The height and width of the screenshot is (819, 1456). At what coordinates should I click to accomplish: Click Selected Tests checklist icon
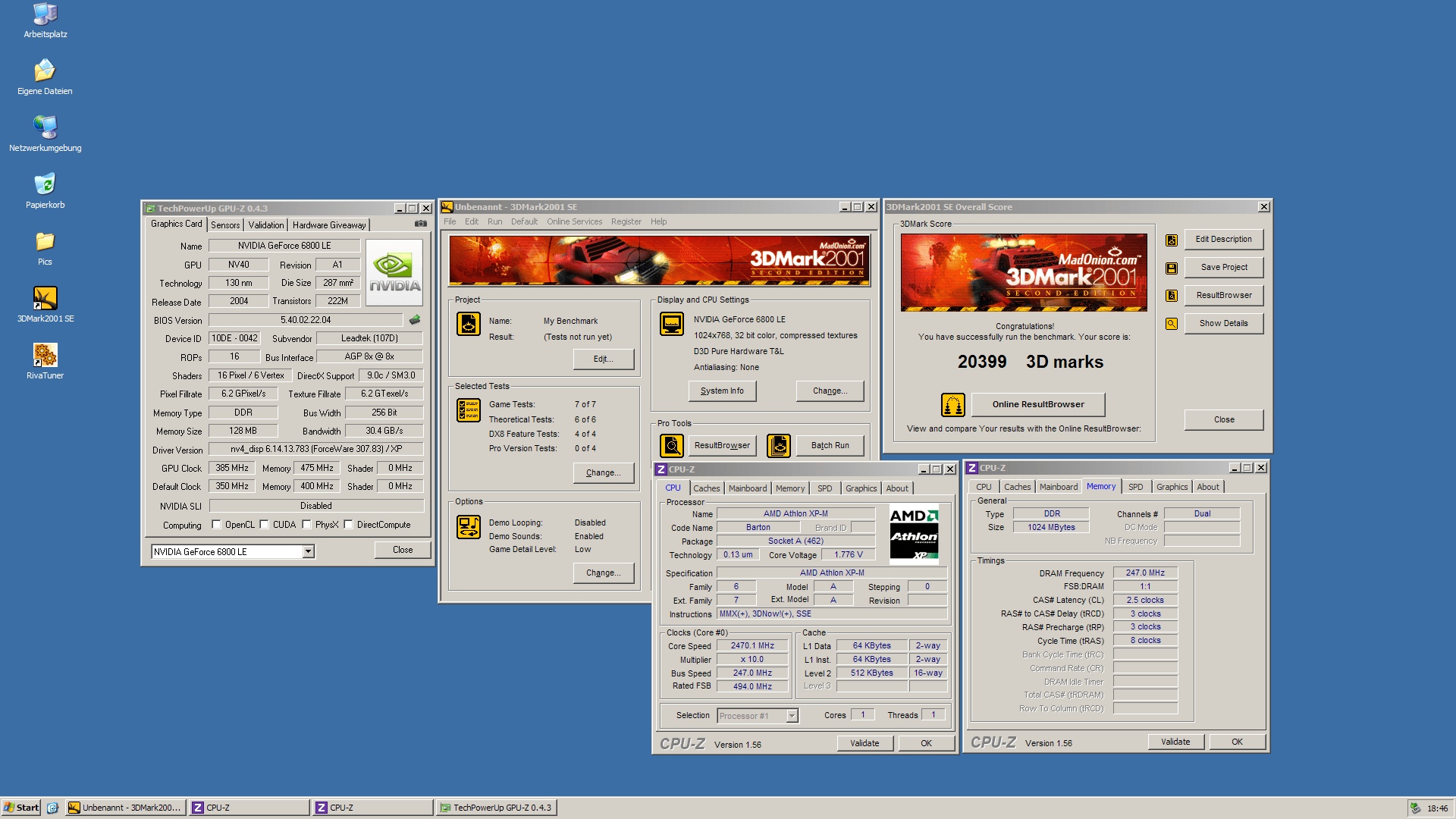point(469,410)
